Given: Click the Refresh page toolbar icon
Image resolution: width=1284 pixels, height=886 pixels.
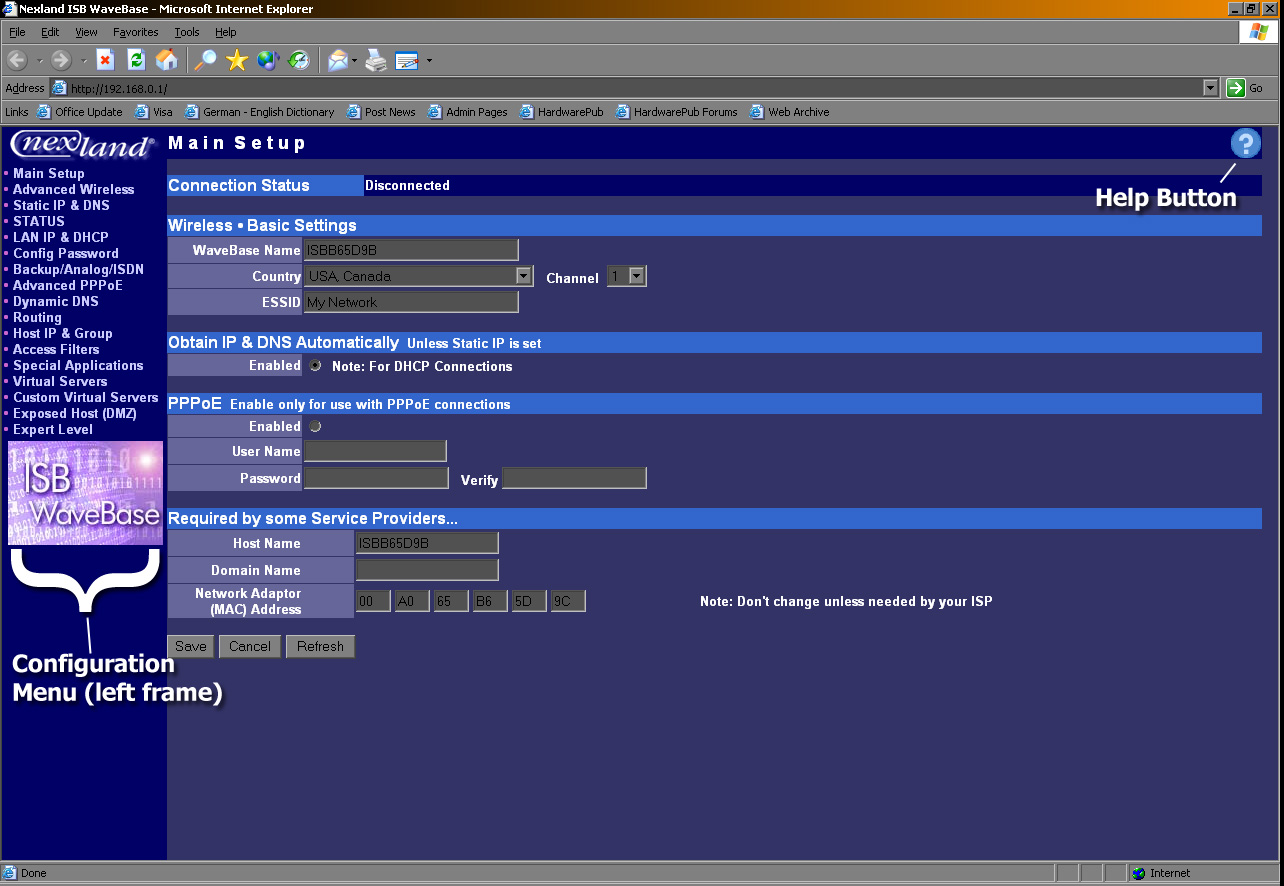Looking at the screenshot, I should point(136,61).
